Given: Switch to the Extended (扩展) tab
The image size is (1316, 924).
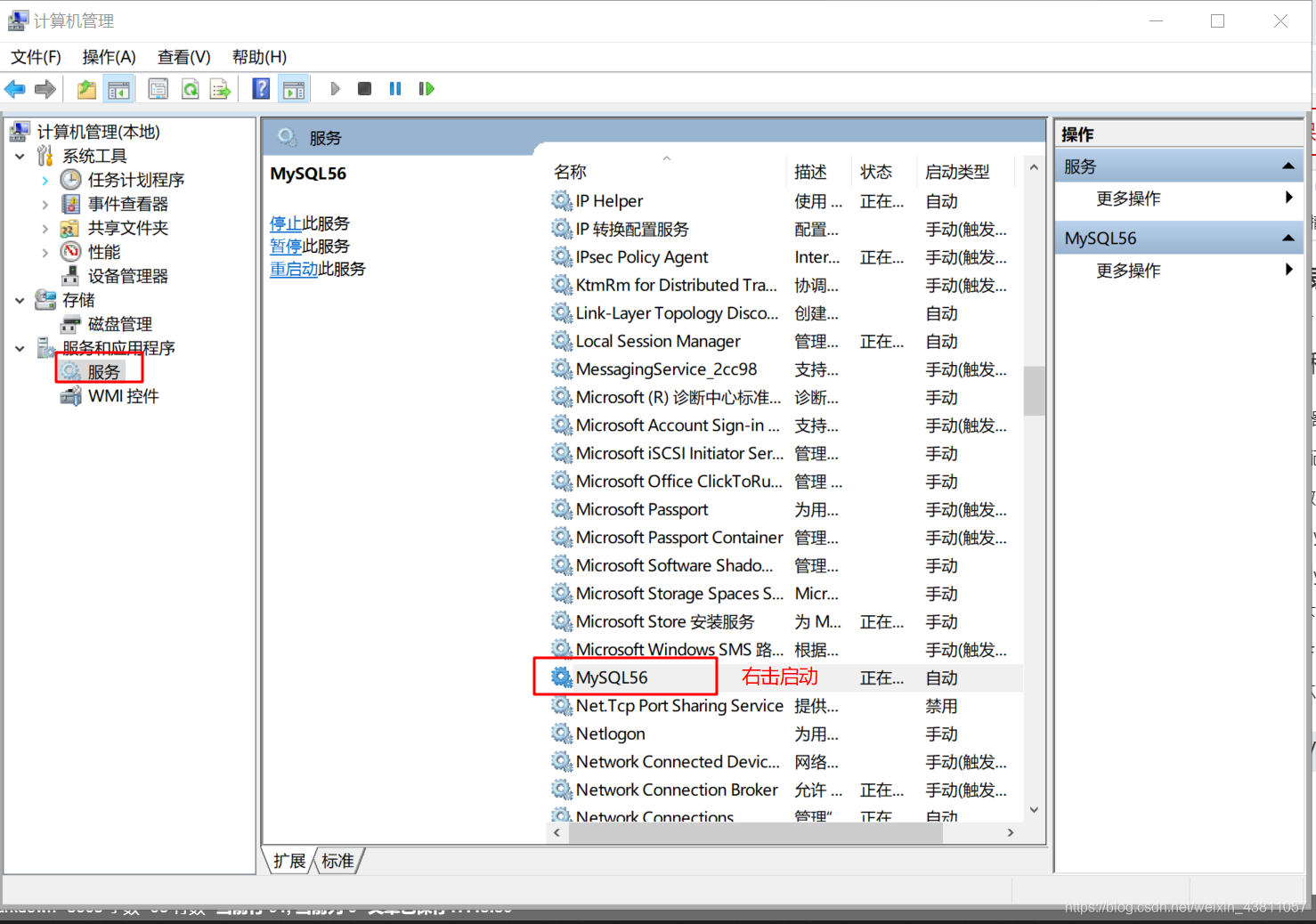Looking at the screenshot, I should coord(289,861).
